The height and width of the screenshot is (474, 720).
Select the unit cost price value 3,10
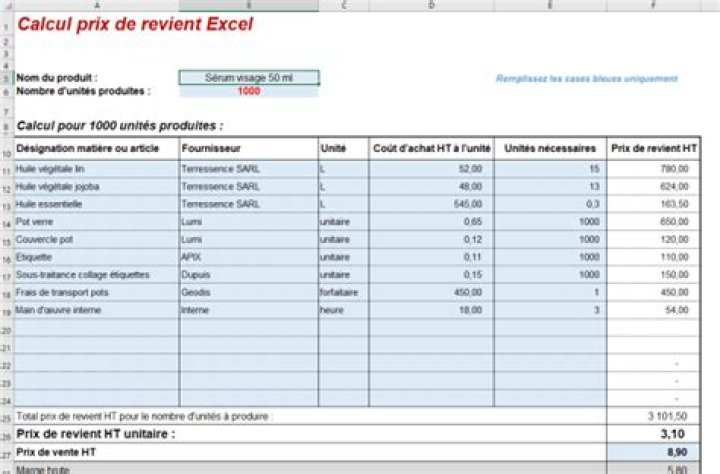tap(653, 434)
